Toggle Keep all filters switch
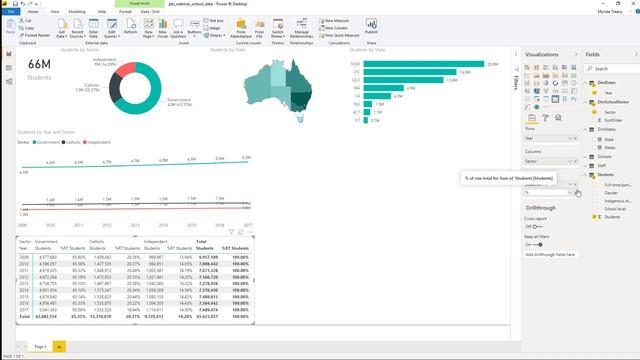The image size is (640, 360). [537, 244]
